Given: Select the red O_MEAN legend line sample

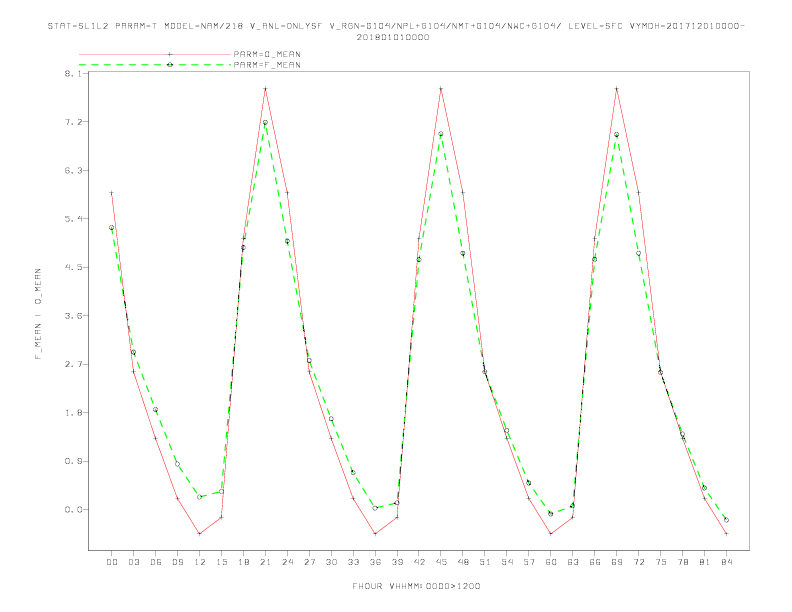Looking at the screenshot, I should (x=155, y=54).
